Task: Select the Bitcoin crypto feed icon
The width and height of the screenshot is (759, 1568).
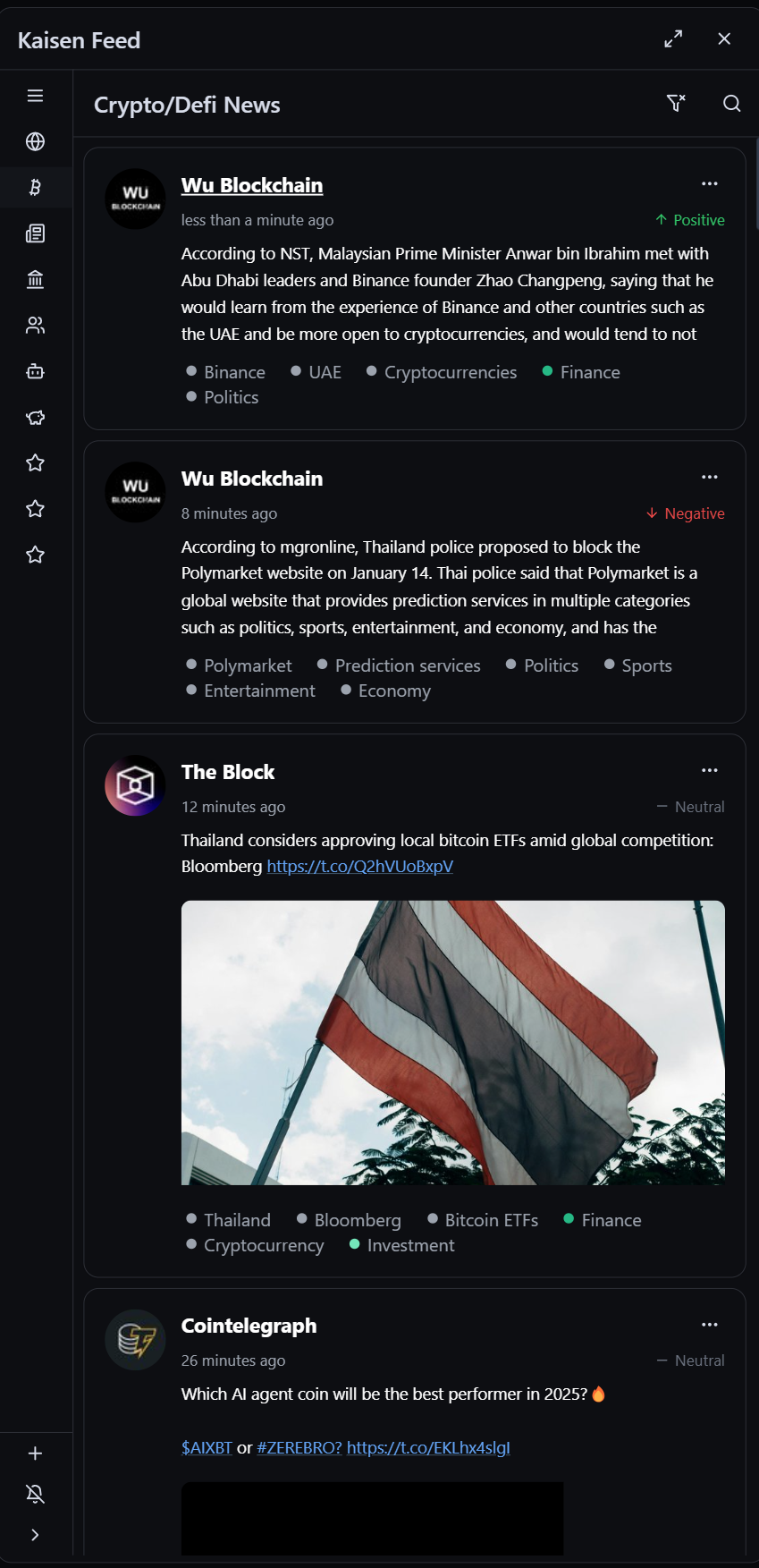Action: coord(35,187)
